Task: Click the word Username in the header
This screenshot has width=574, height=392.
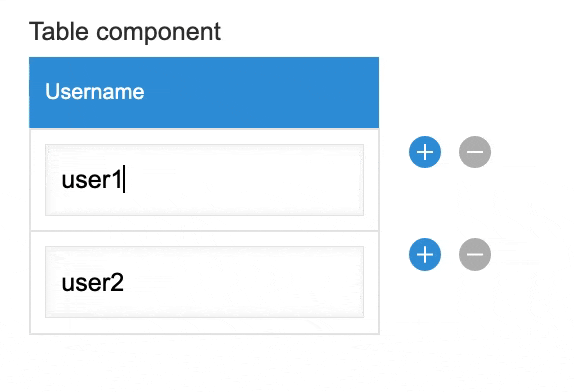Action: [x=94, y=92]
